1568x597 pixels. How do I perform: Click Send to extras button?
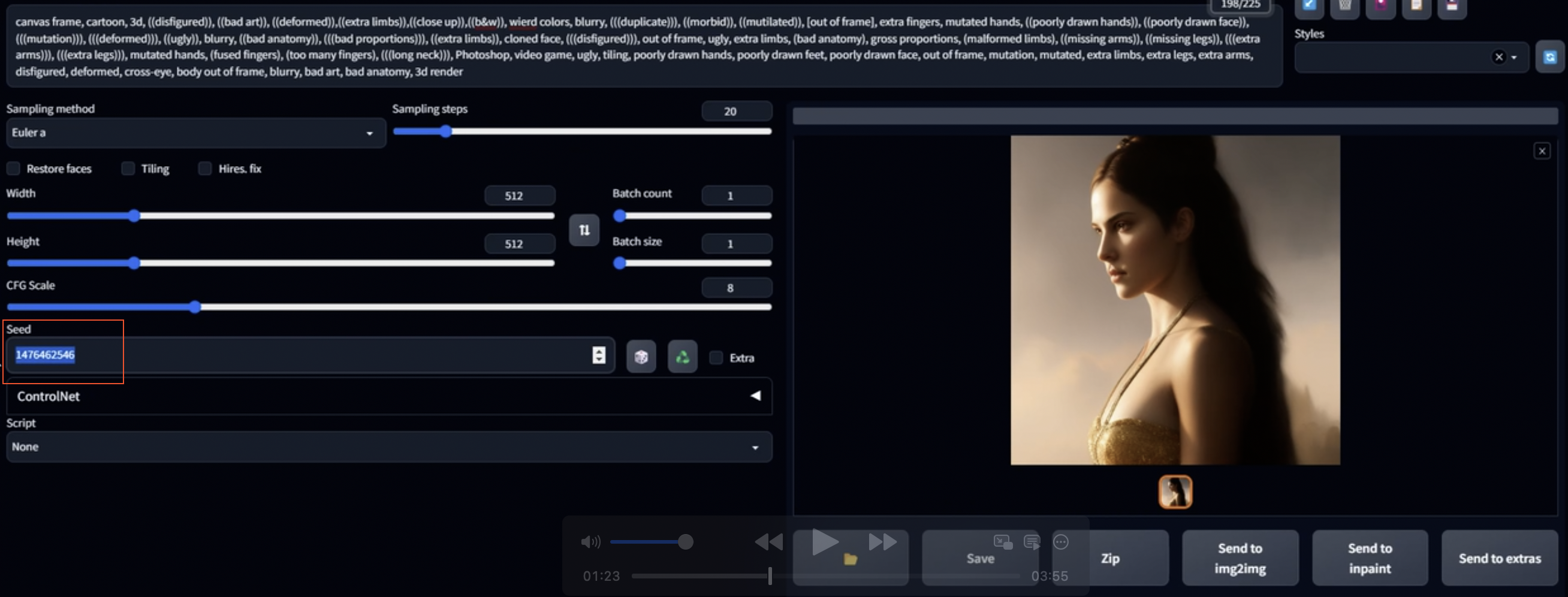click(1499, 558)
